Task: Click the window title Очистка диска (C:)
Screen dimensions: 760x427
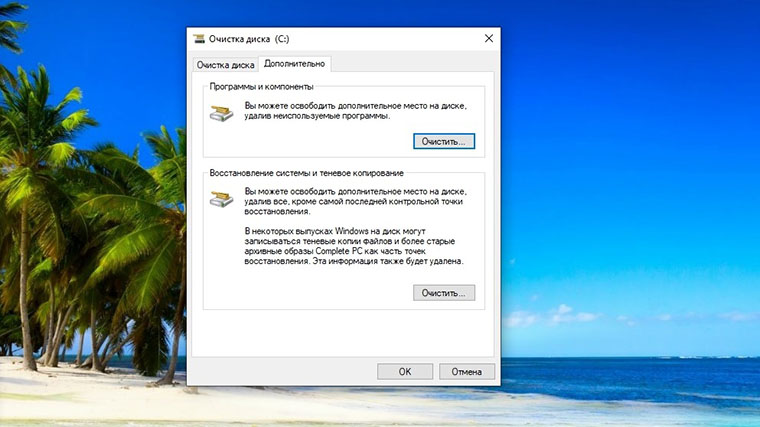Action: click(x=249, y=39)
